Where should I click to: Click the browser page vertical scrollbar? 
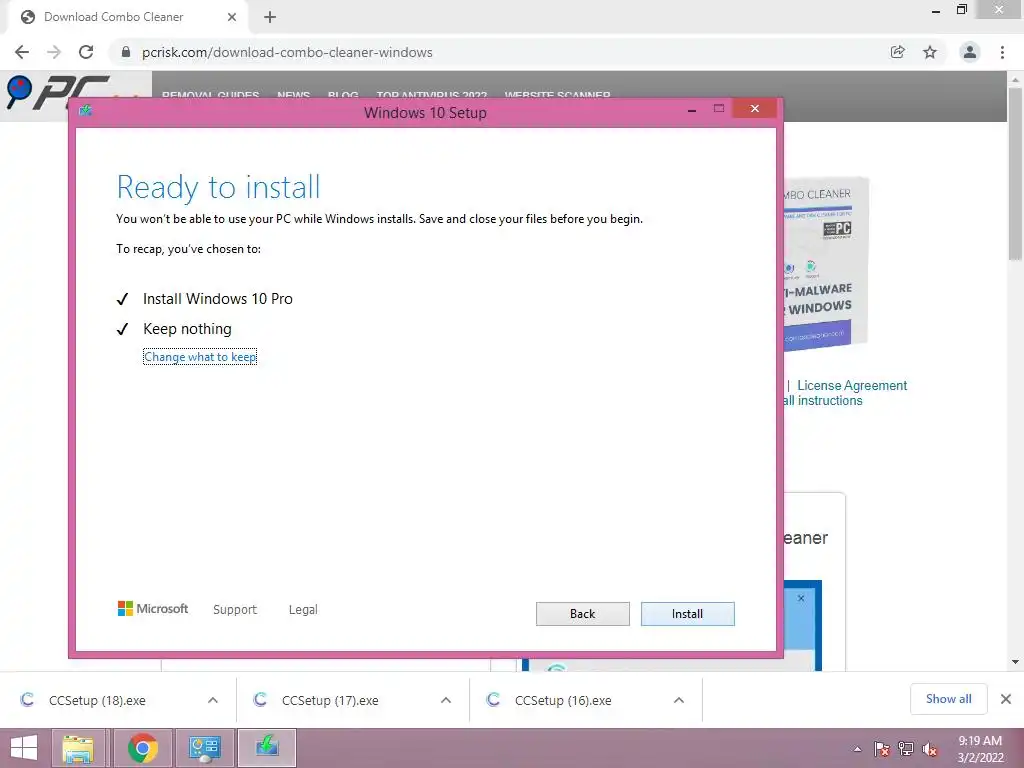pyautogui.click(x=1015, y=173)
